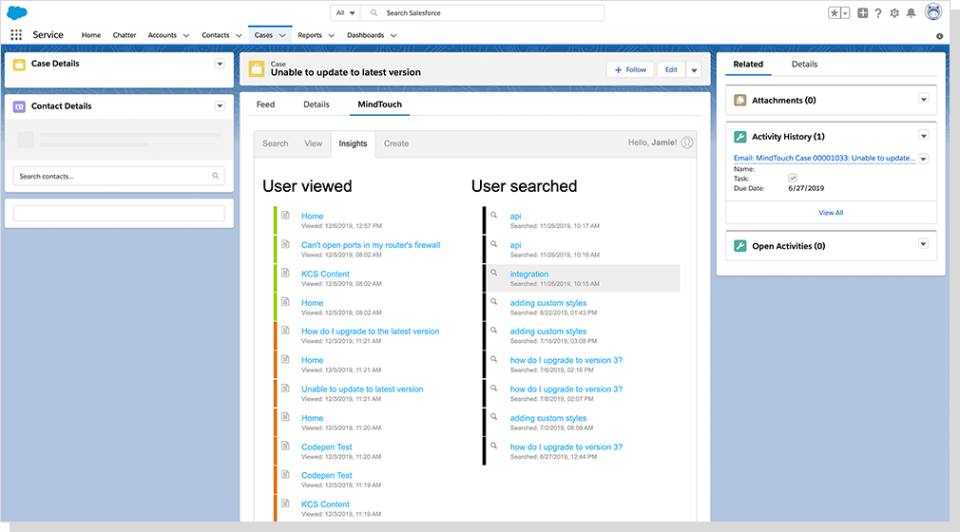Open the Attachments section dropdown
This screenshot has width=960, height=532.
point(923,99)
